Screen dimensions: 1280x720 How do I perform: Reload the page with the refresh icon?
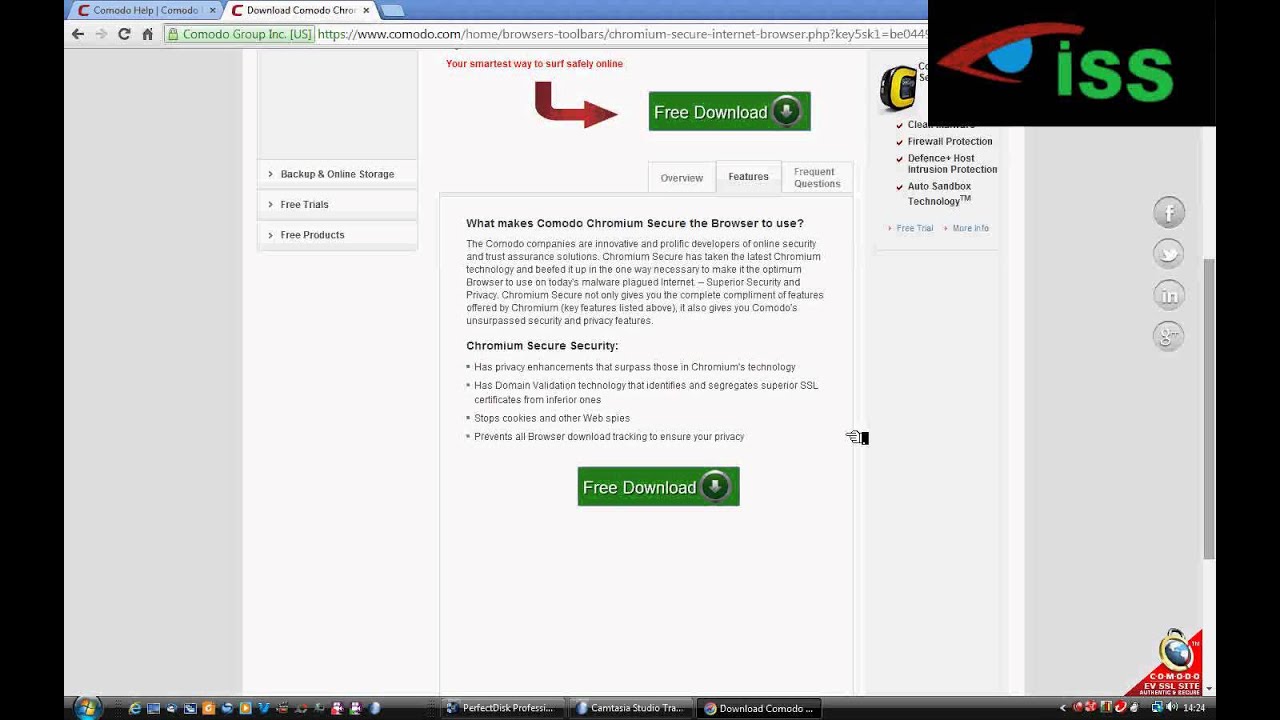pos(124,34)
